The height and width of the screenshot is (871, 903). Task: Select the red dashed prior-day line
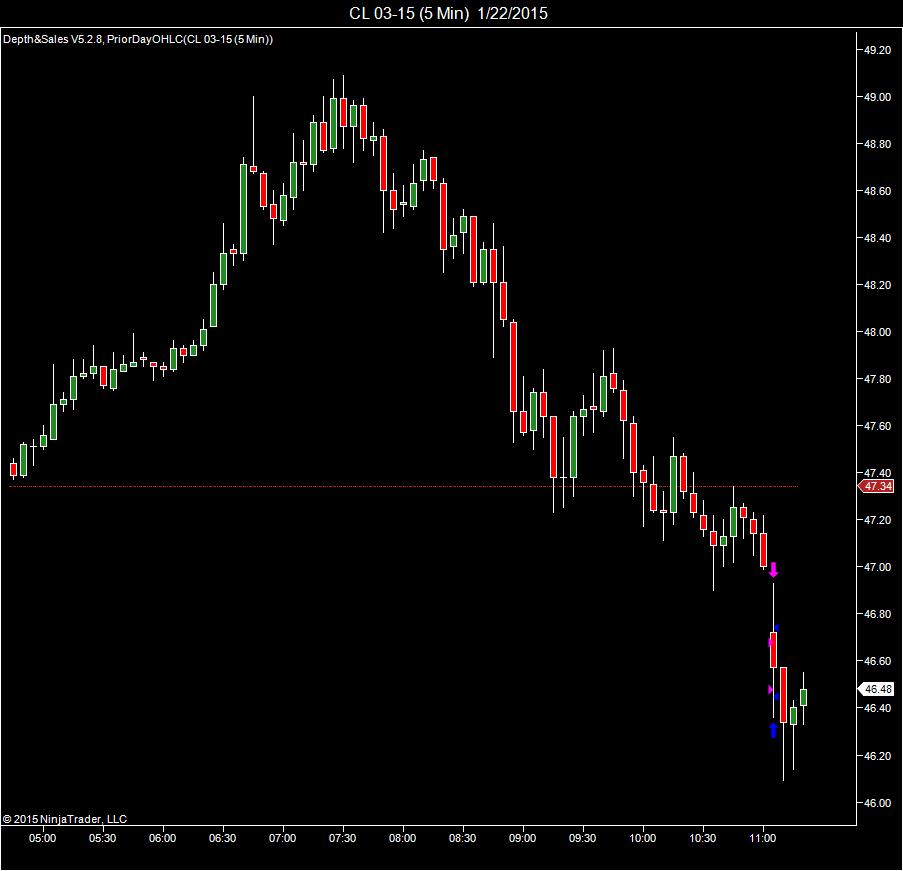[x=404, y=487]
